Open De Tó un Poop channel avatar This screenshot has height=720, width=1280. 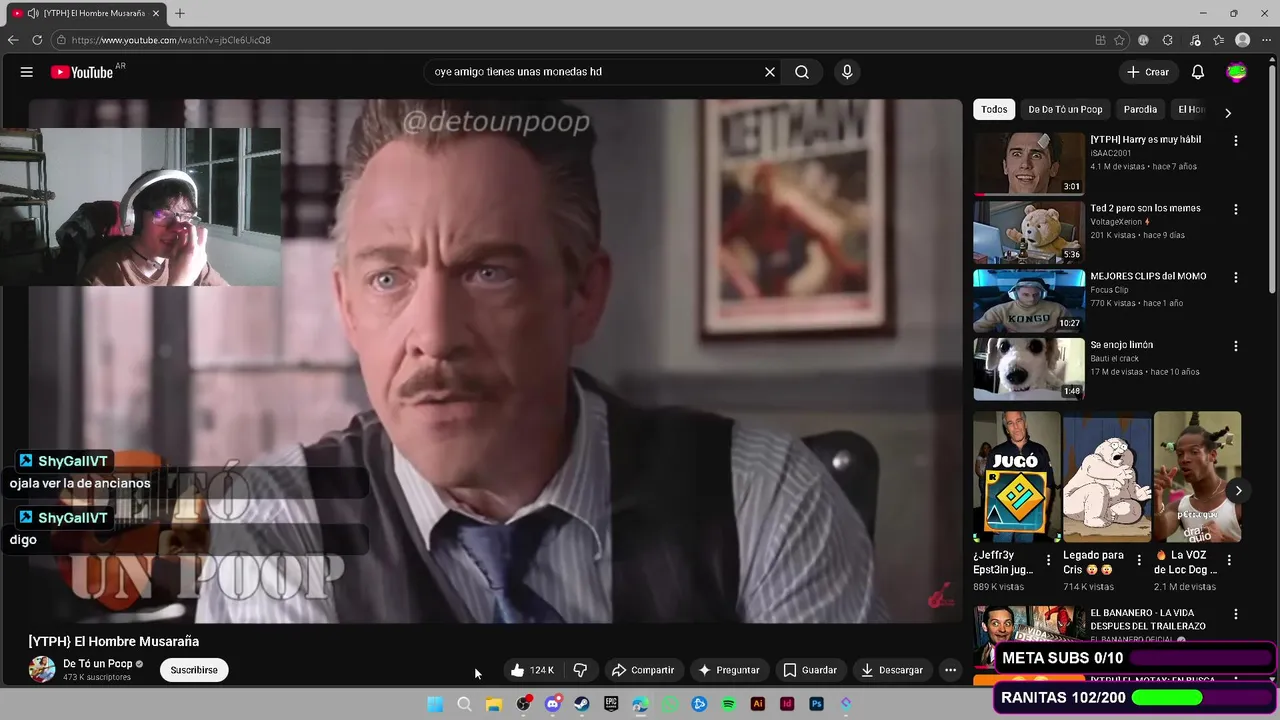[42, 670]
